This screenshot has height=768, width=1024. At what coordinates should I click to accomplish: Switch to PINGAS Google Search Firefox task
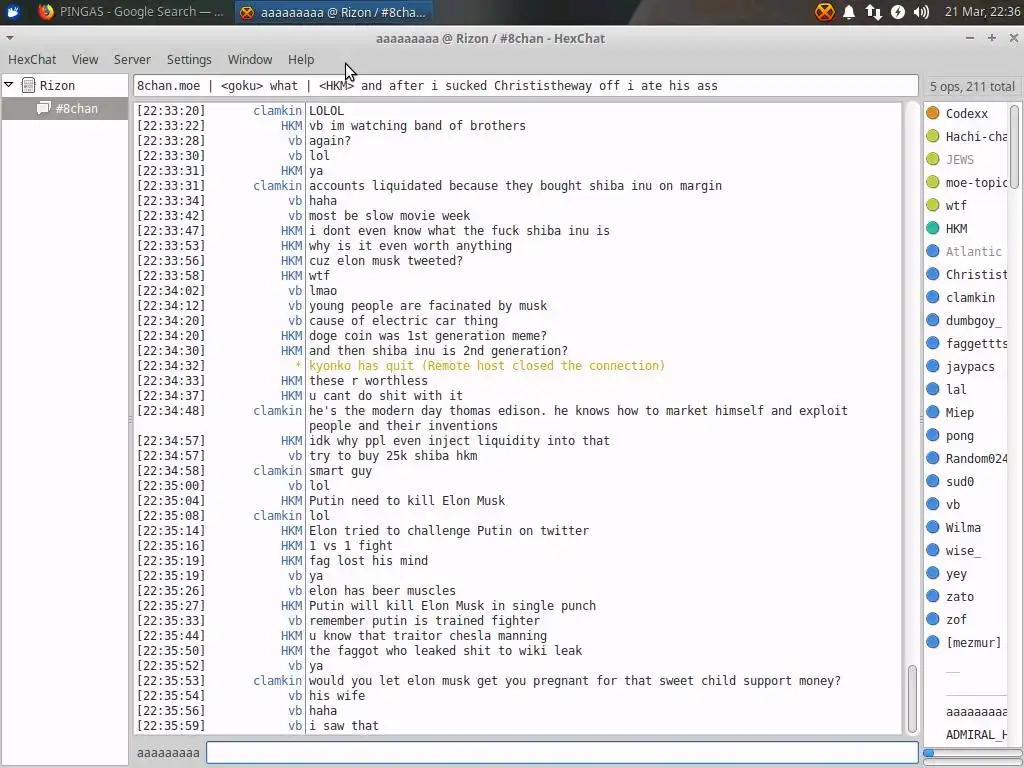pos(131,12)
